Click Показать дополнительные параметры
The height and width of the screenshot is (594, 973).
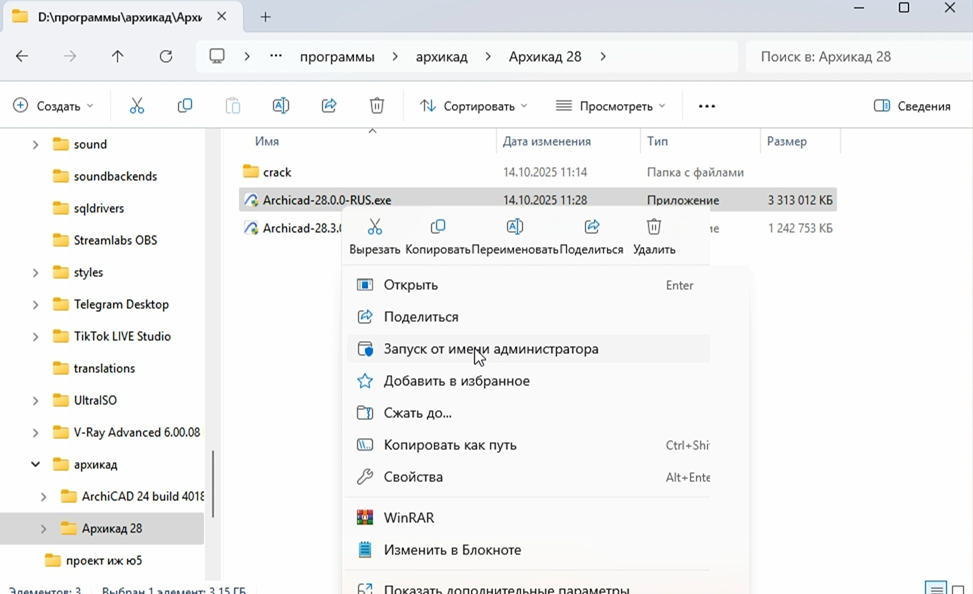click(x=528, y=588)
